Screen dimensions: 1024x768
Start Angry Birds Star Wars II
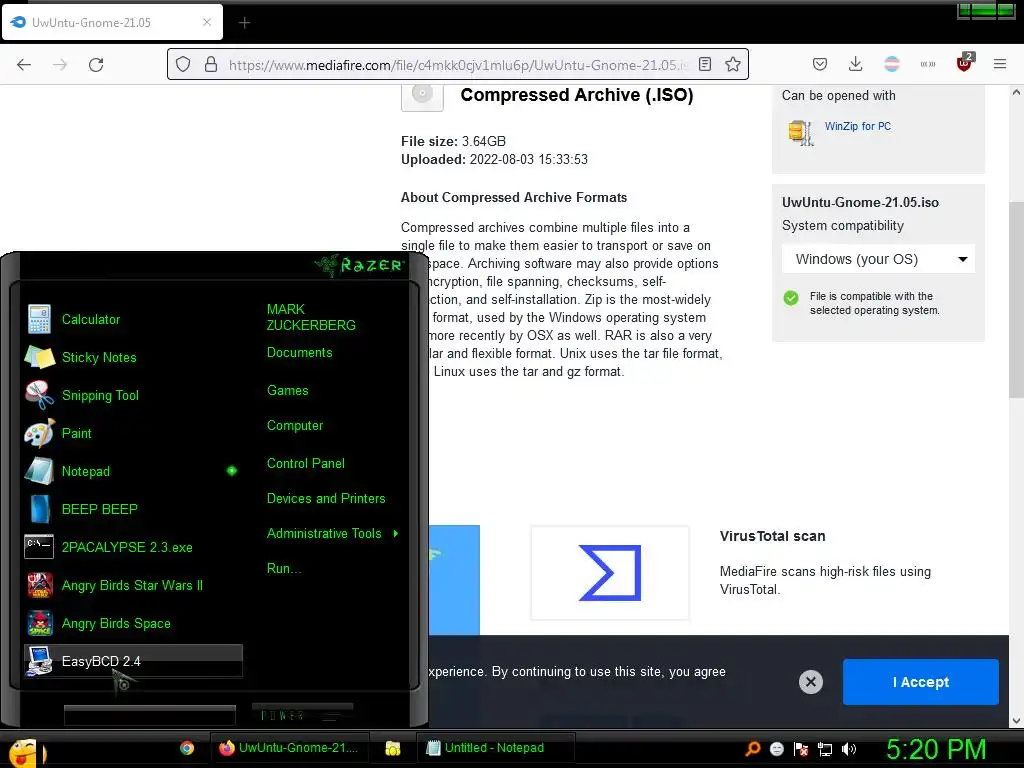[x=133, y=585]
